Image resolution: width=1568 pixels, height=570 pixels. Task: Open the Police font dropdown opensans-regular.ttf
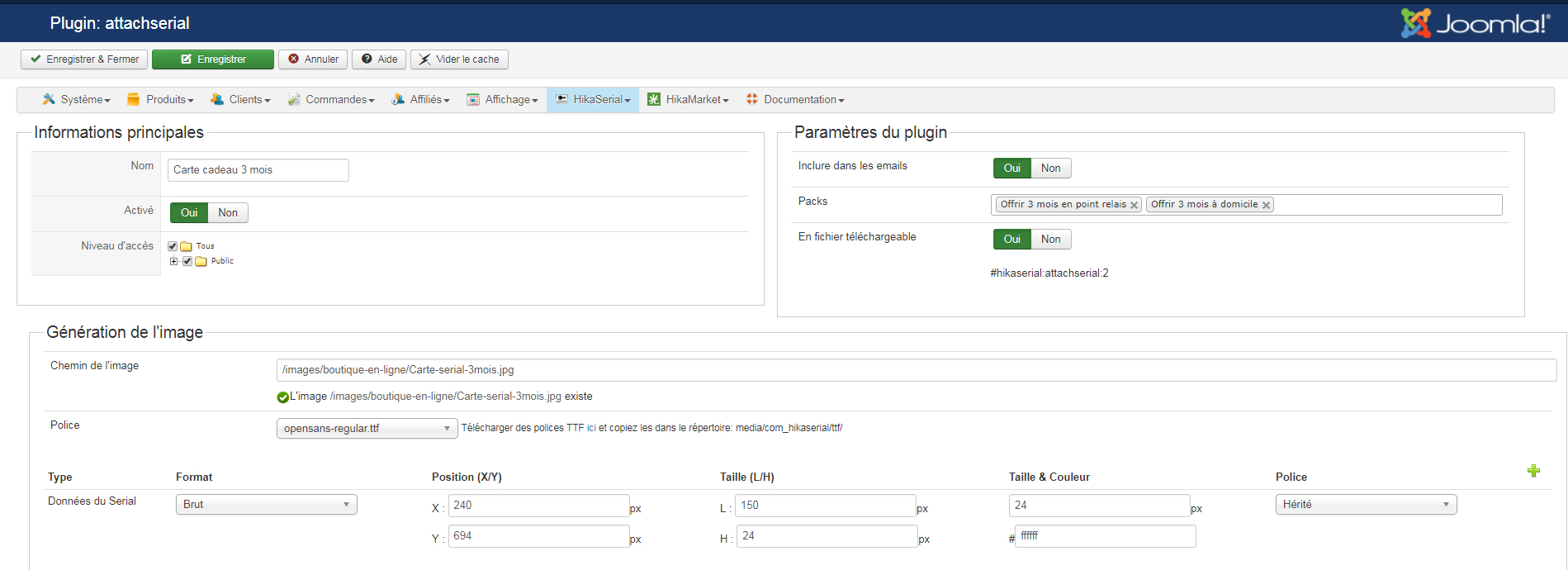(367, 429)
